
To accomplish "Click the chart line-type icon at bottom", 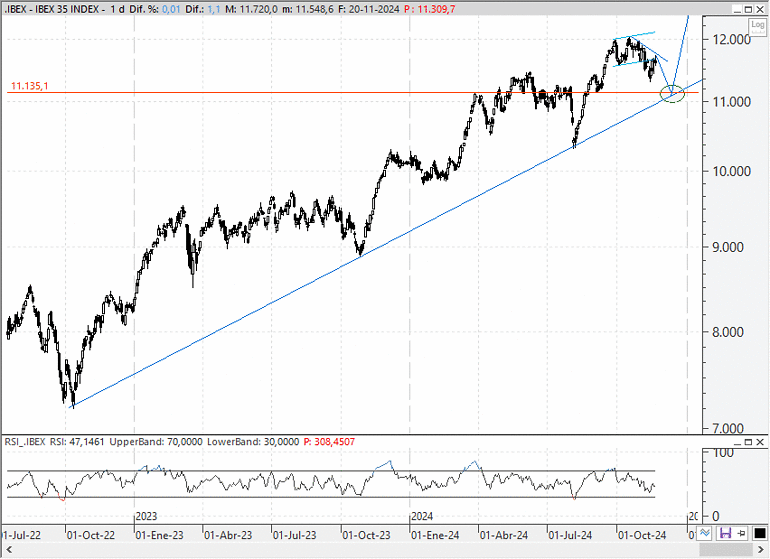I will click(705, 533).
